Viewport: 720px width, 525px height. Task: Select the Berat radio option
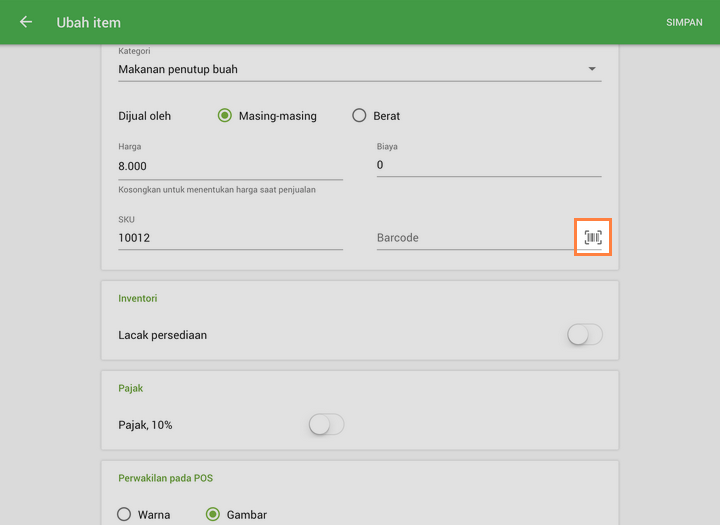pos(360,116)
